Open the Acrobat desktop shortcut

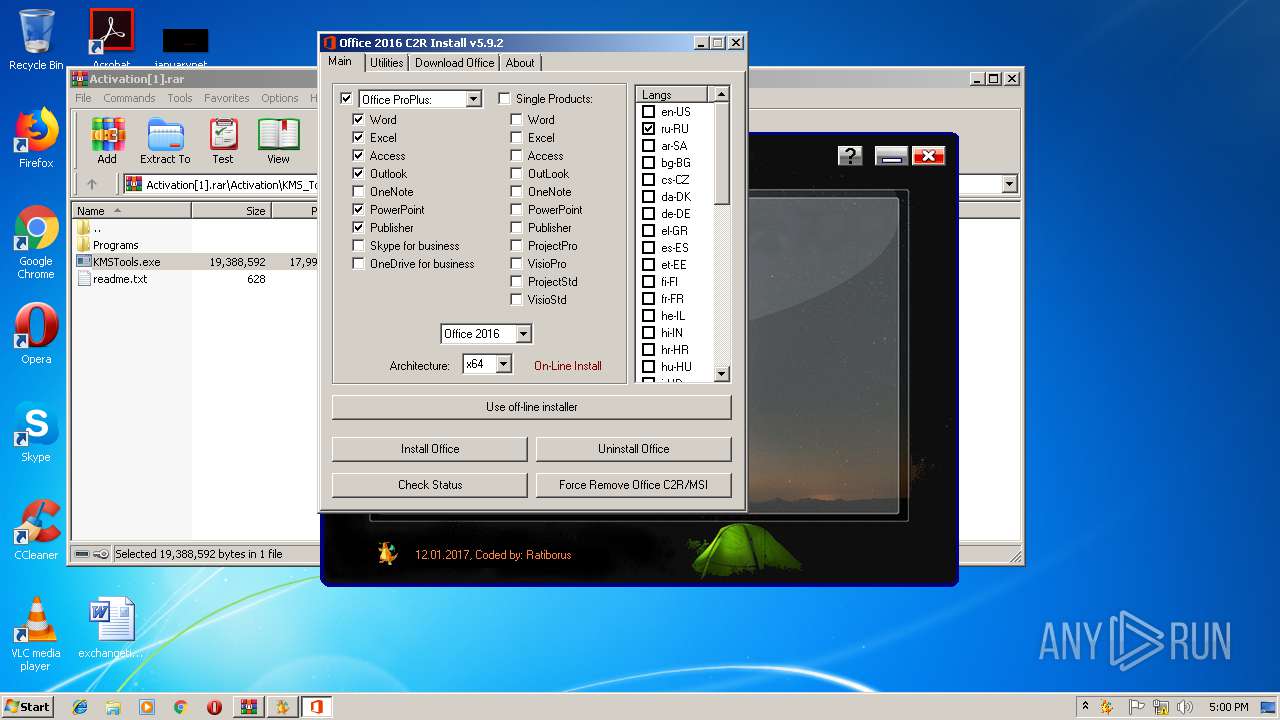pos(111,40)
